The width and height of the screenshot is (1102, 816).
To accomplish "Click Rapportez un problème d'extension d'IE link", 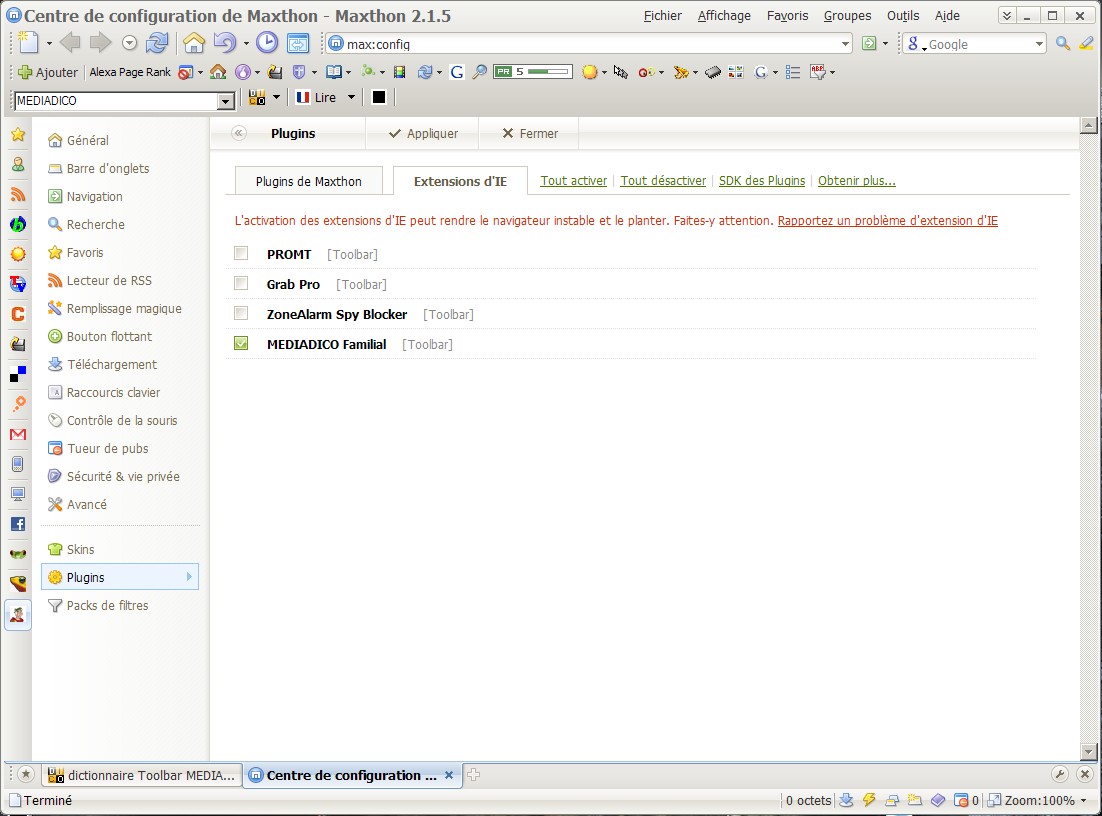I will coord(888,221).
